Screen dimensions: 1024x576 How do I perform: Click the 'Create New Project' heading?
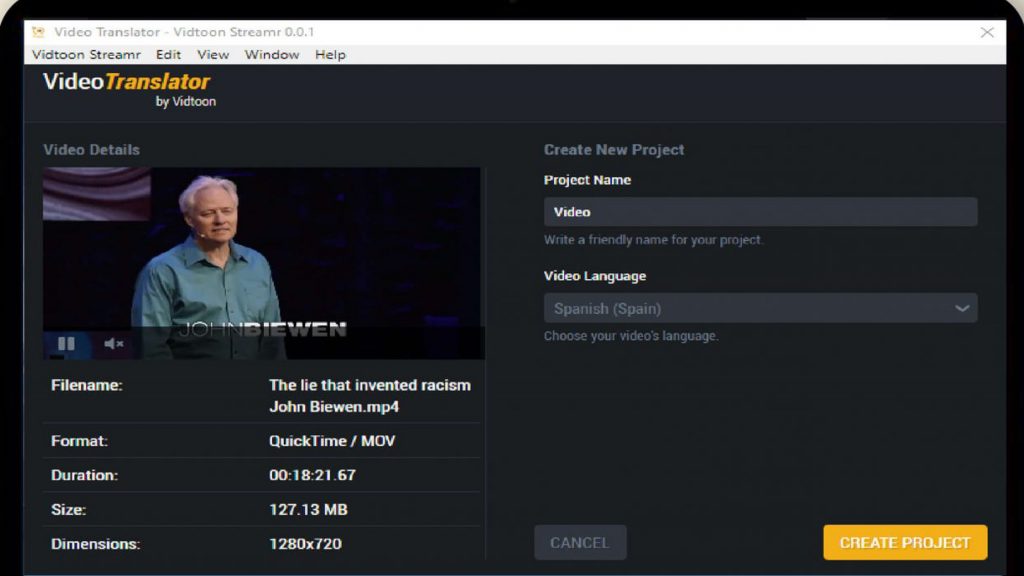[x=614, y=150]
